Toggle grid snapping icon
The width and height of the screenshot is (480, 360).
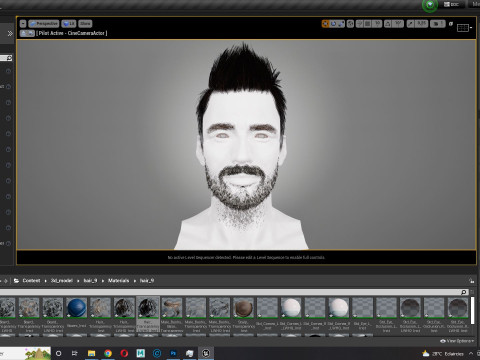click(368, 24)
